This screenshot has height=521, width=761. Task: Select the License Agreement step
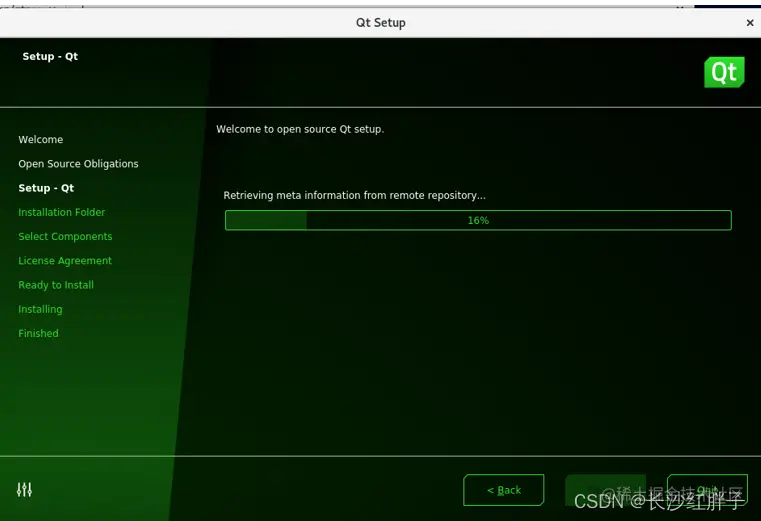tap(65, 261)
